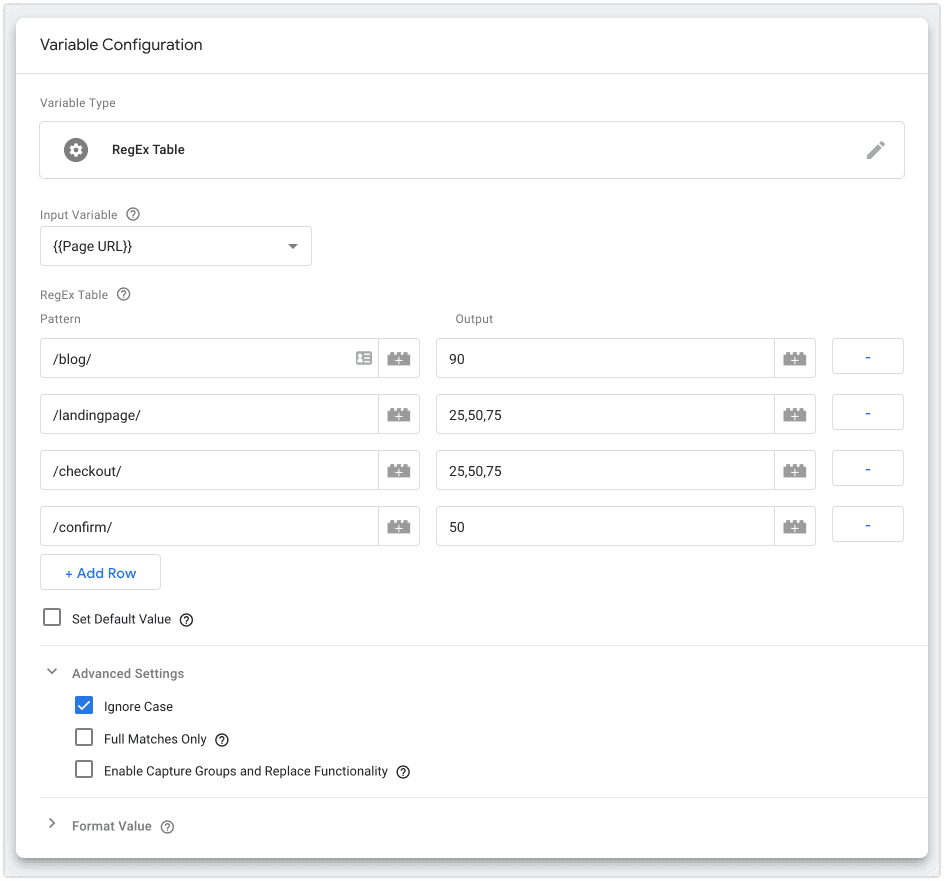Remove the /checkout/ row with its minus button
This screenshot has width=944, height=881.
pyautogui.click(x=867, y=469)
